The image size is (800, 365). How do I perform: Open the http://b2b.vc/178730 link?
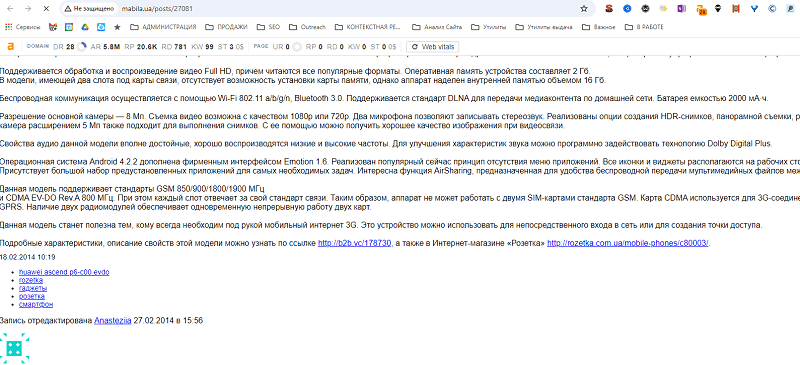click(355, 244)
